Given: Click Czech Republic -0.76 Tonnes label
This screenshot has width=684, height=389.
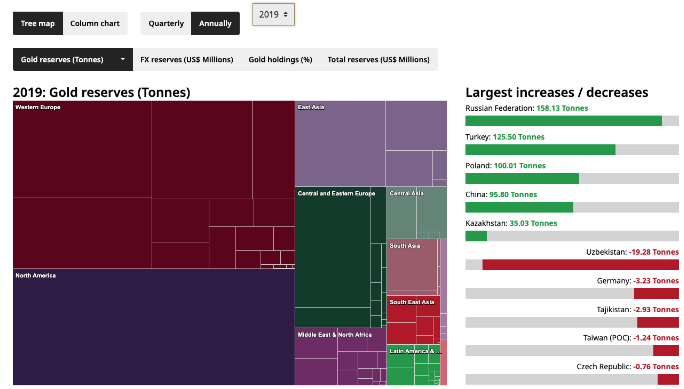Looking at the screenshot, I should pyautogui.click(x=628, y=367).
